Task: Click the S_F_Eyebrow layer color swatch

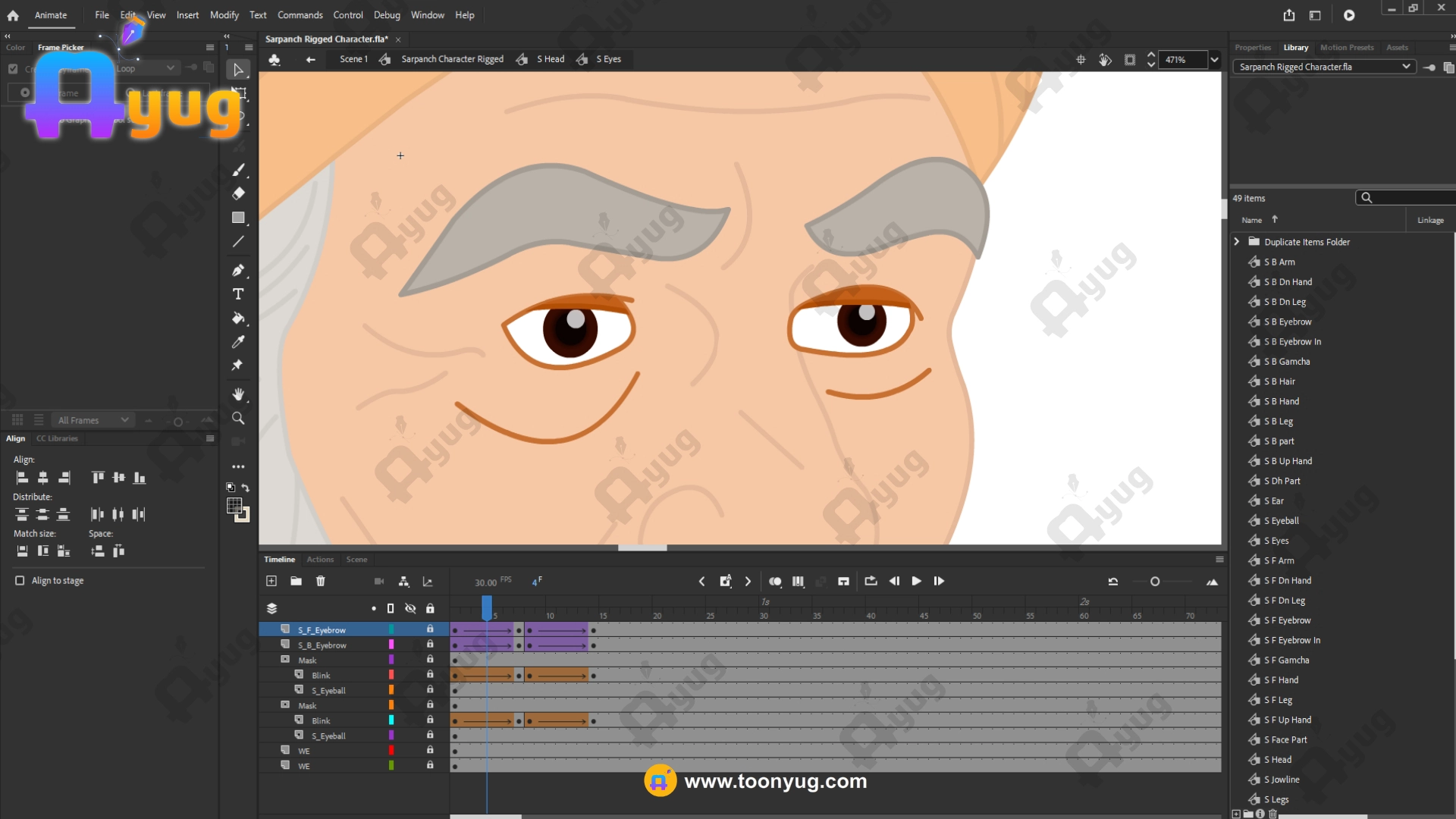Action: pos(391,629)
